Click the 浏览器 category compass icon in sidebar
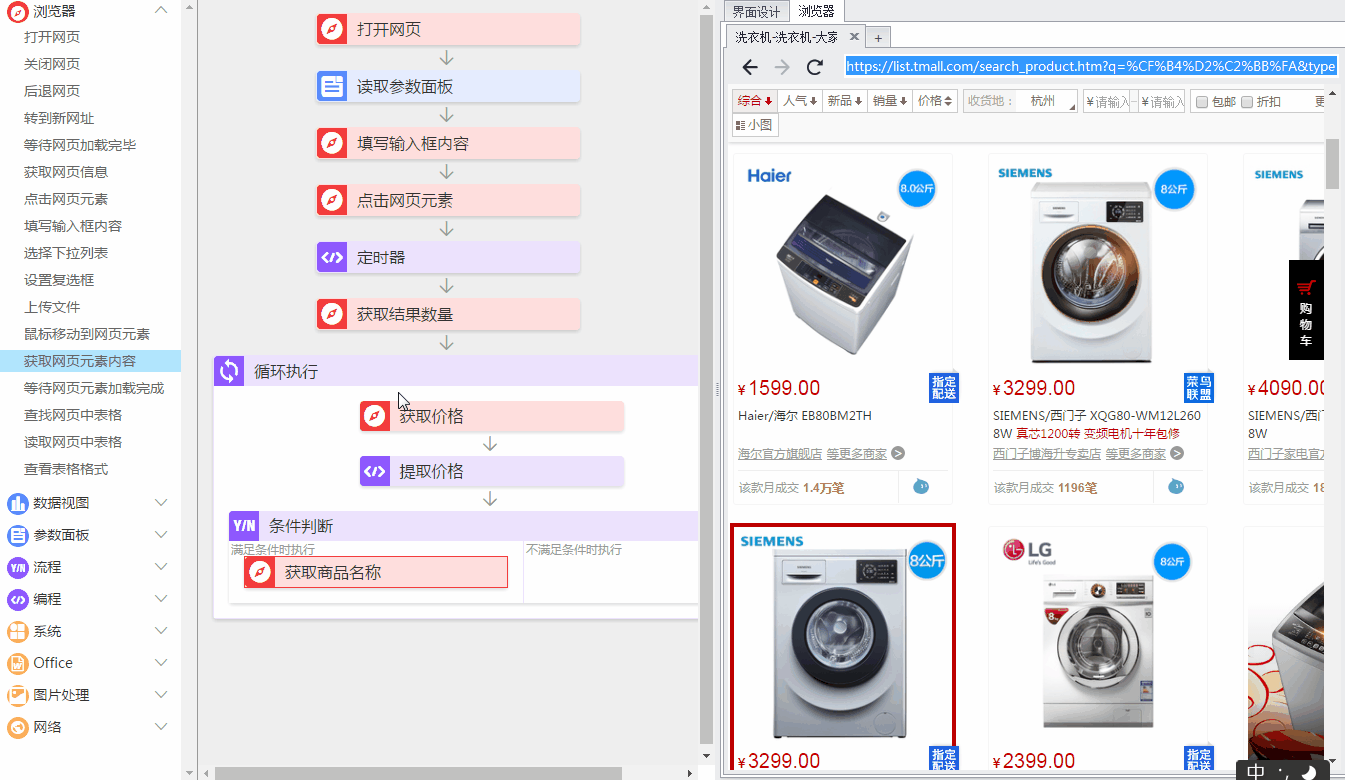 point(17,11)
